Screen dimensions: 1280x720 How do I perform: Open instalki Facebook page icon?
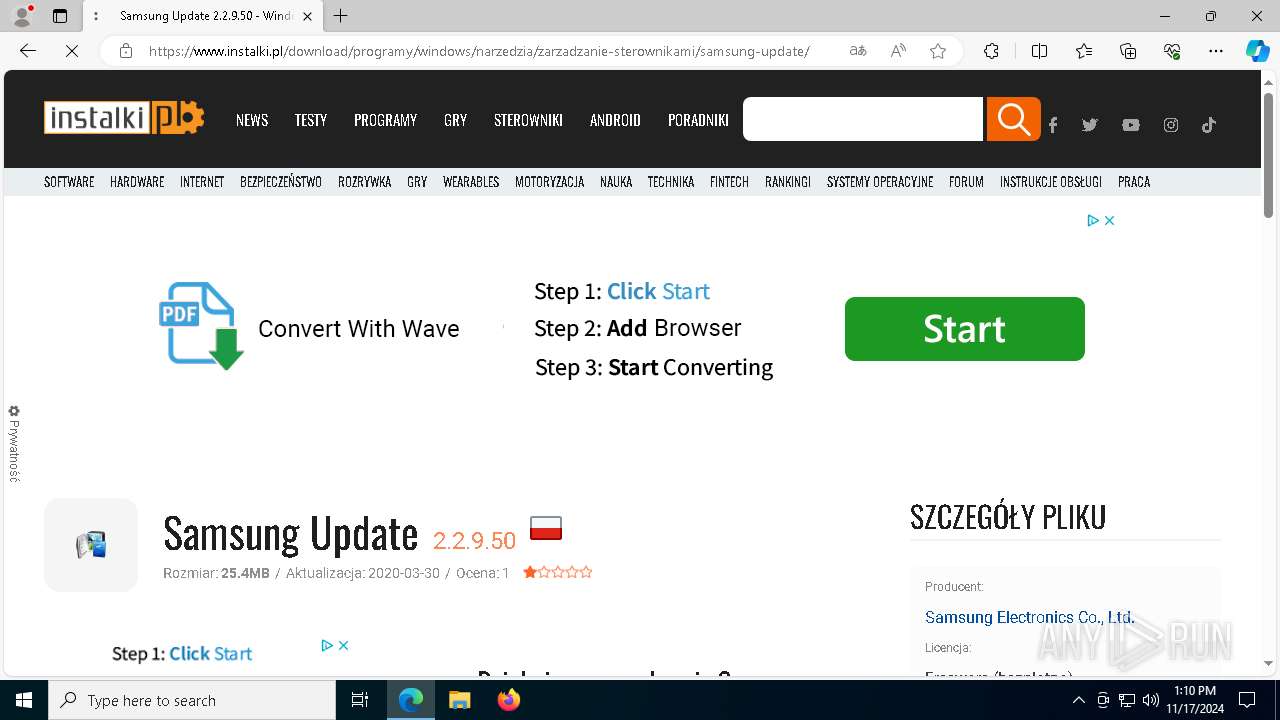pos(1053,125)
